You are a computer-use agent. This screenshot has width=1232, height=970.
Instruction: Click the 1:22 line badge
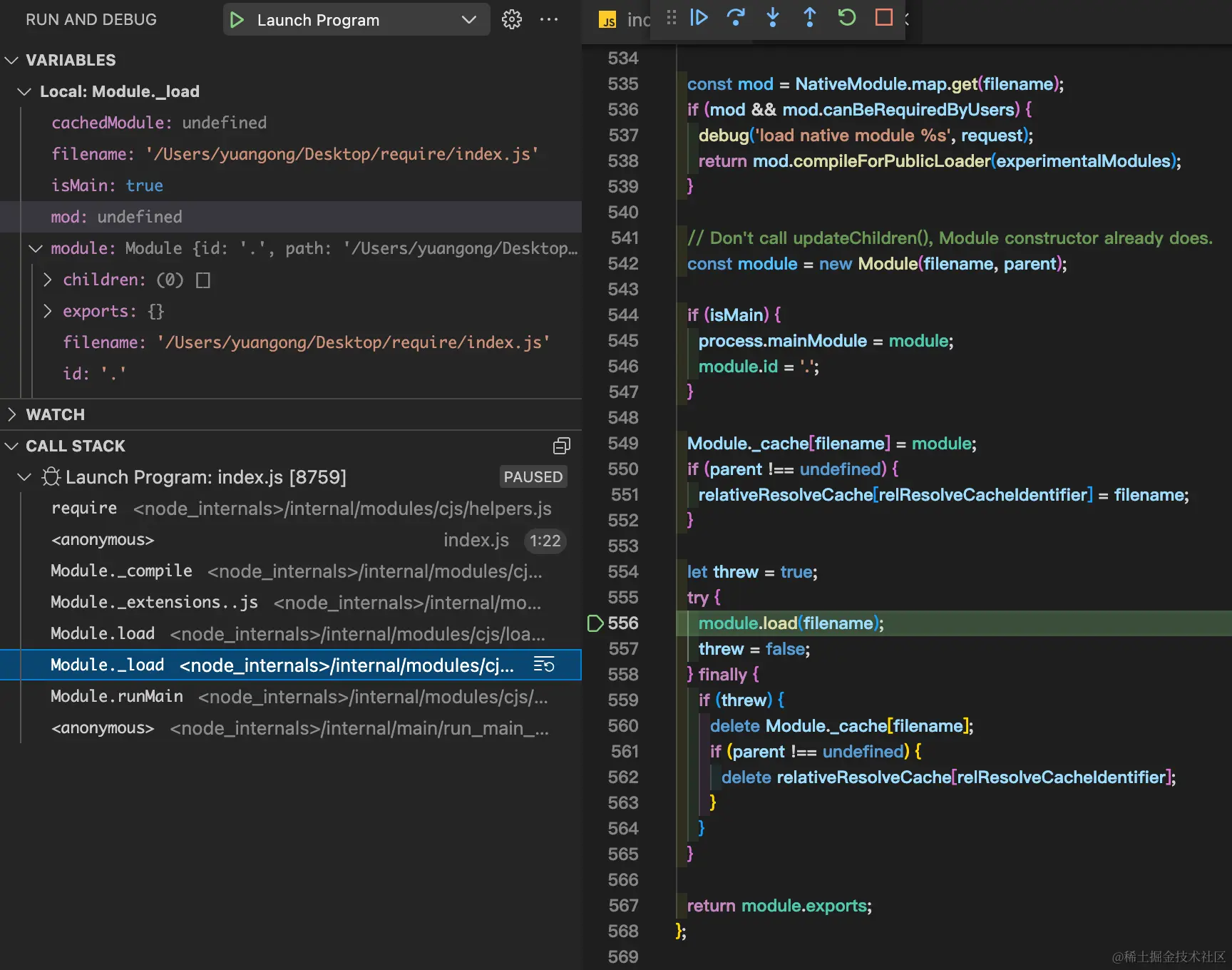click(x=545, y=541)
